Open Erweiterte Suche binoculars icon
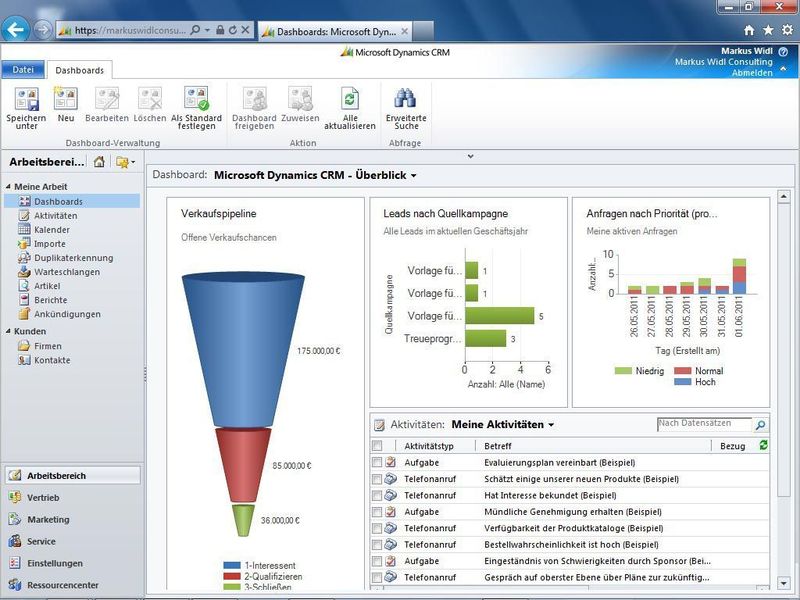 pos(406,98)
